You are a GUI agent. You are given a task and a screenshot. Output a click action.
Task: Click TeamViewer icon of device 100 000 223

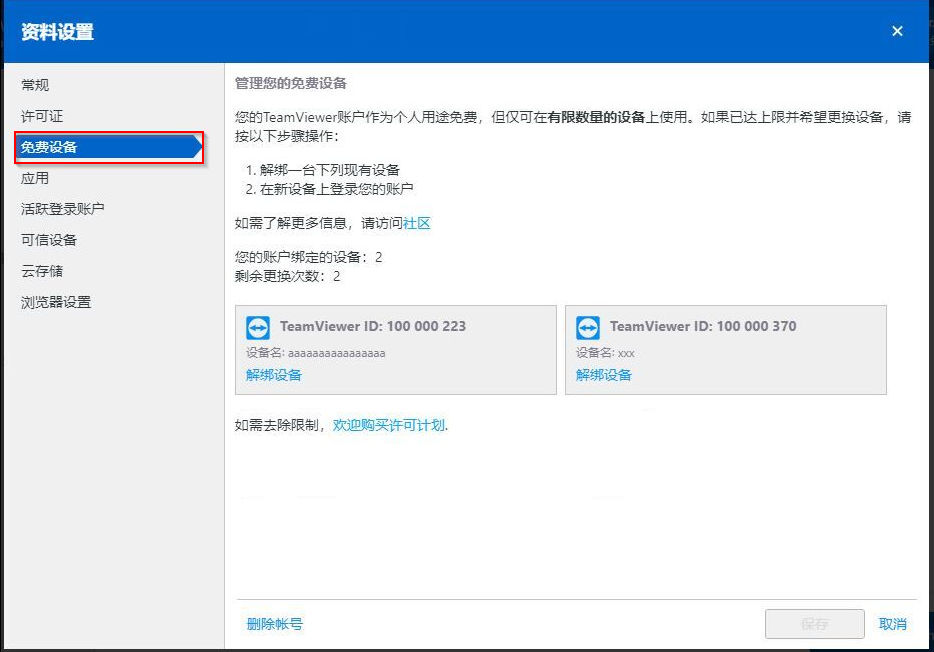tap(258, 327)
